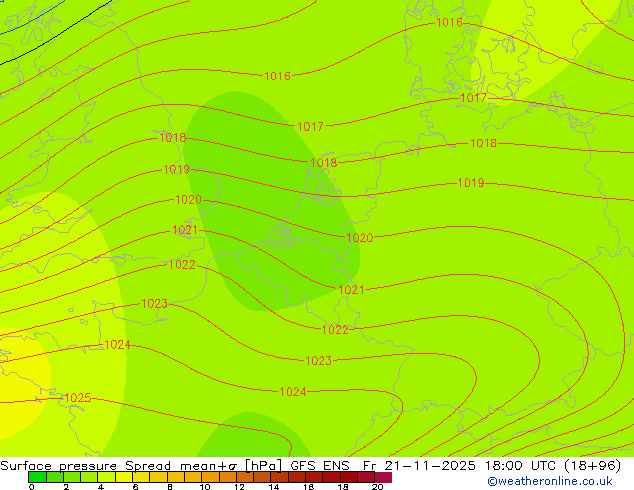The width and height of the screenshot is (634, 490).
Task: Click the 1023 isobar label over southwest England
Action: [x=154, y=304]
